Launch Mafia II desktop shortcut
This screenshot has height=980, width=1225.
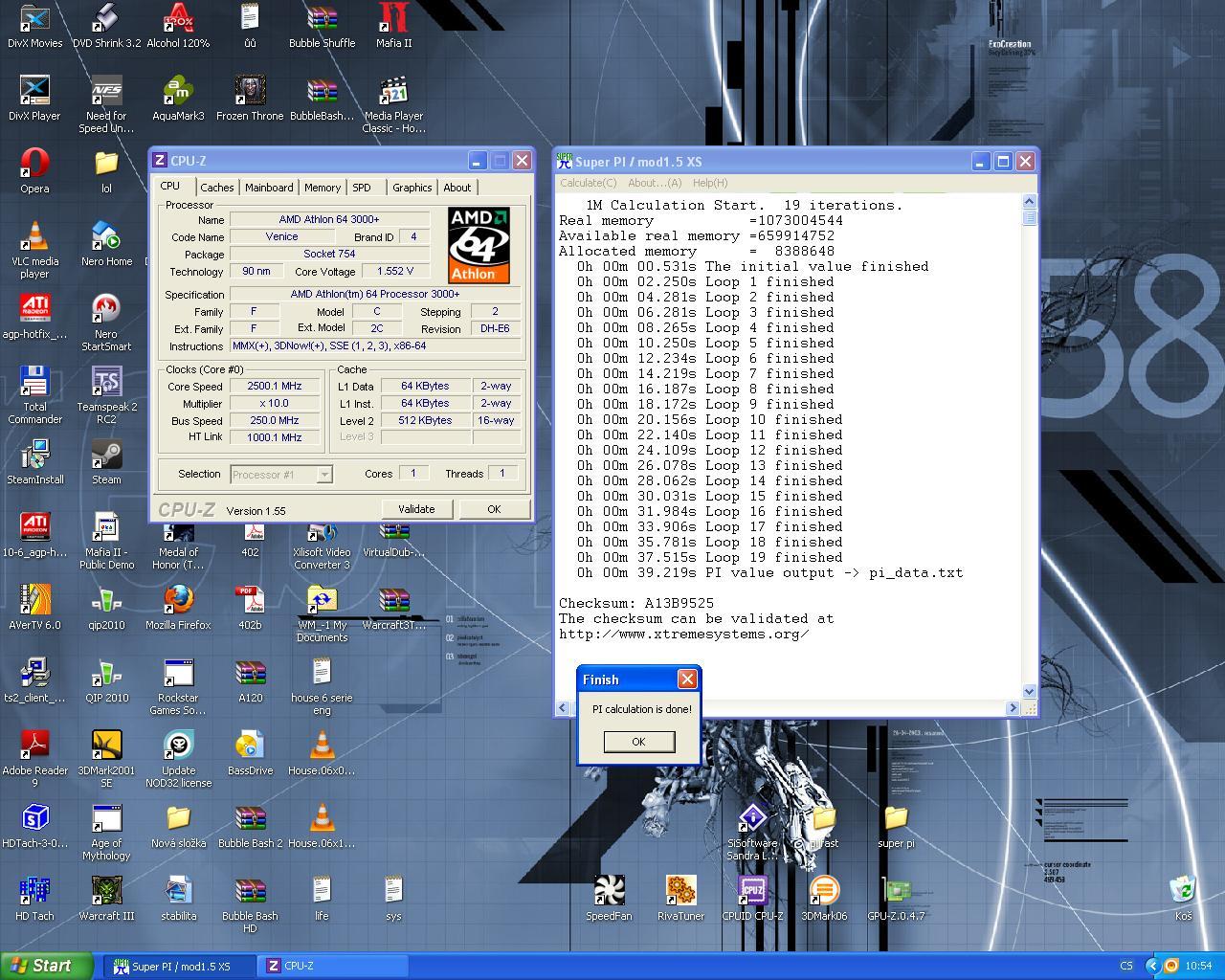coord(393,26)
